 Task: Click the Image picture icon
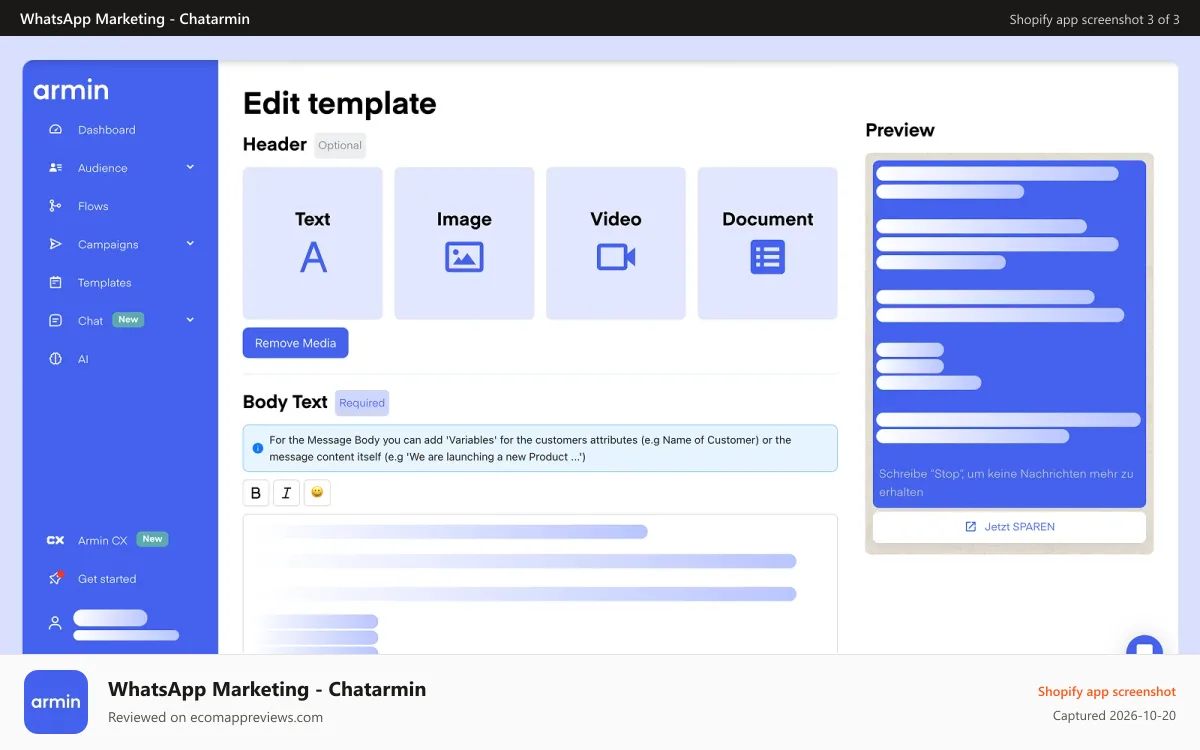coord(464,257)
